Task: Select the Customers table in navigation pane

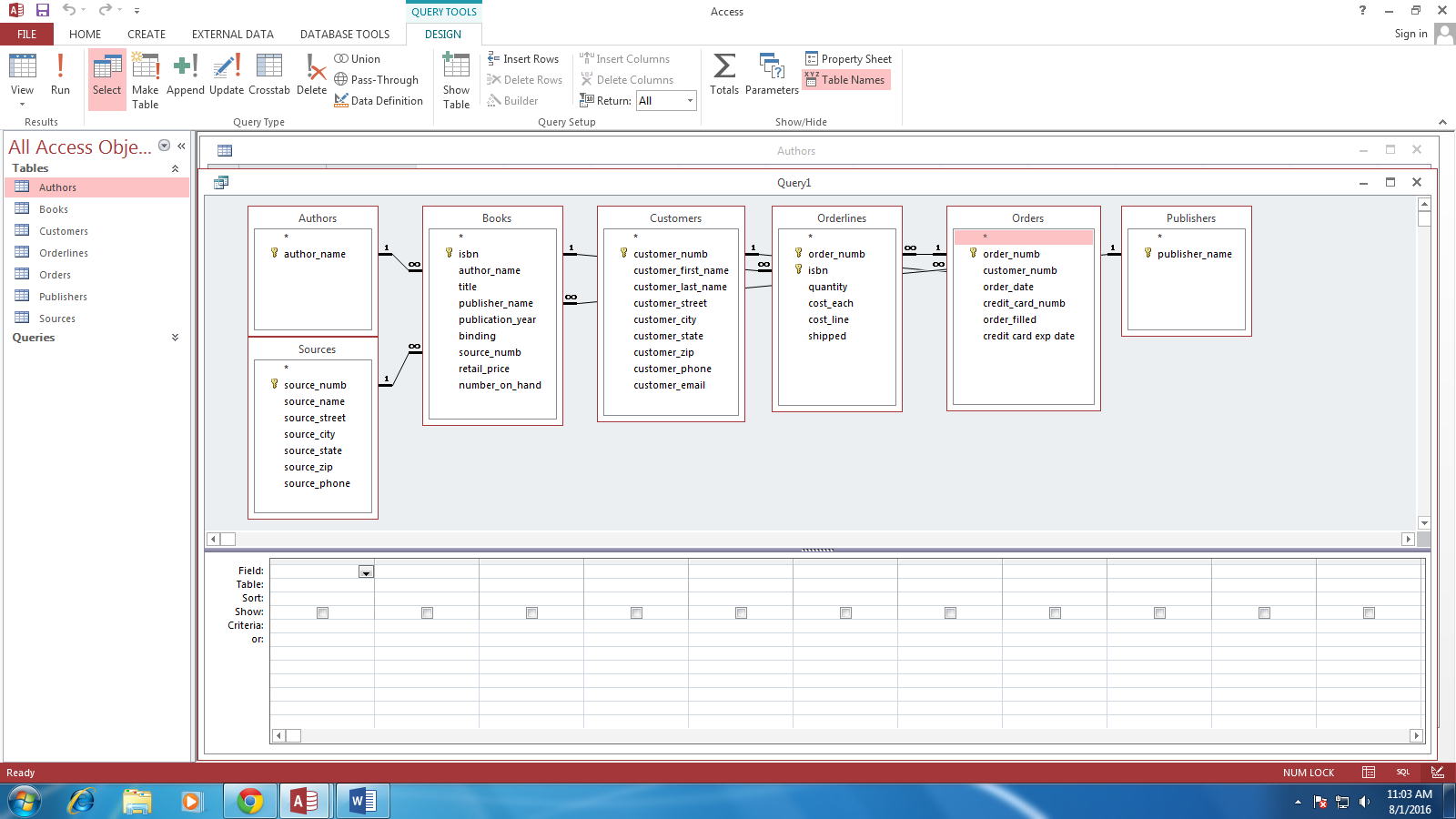Action: pos(96,231)
